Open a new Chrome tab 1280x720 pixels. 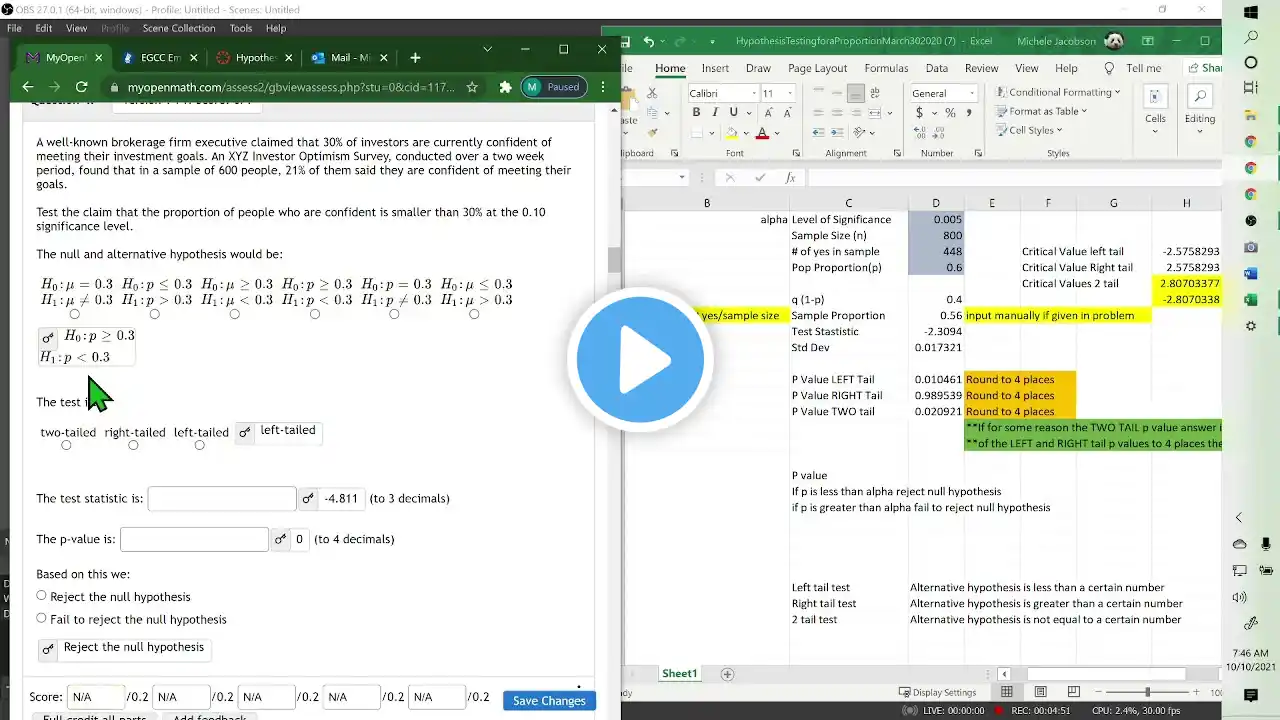click(415, 58)
